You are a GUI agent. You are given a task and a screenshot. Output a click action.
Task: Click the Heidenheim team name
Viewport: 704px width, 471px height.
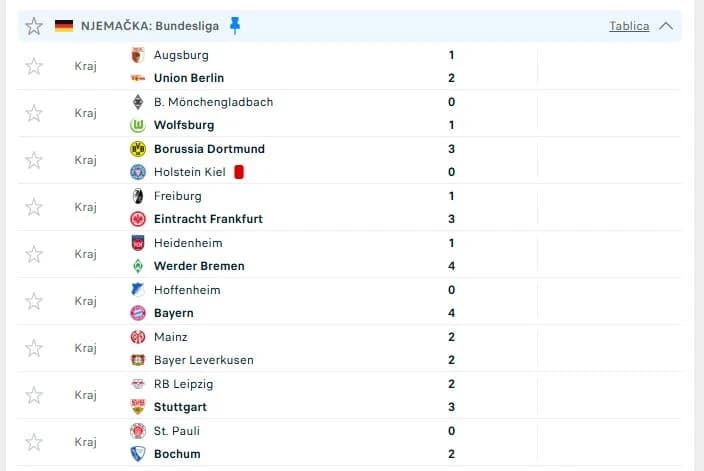tap(188, 243)
